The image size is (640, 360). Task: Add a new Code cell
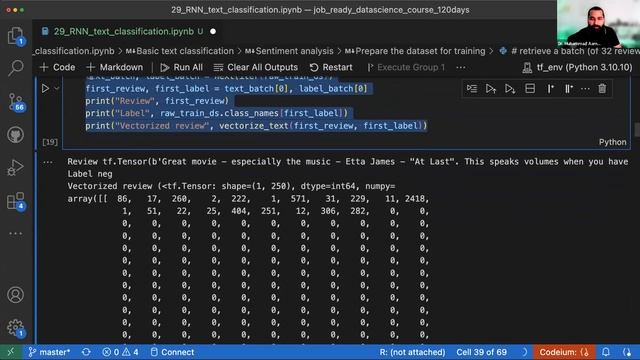[x=58, y=67]
